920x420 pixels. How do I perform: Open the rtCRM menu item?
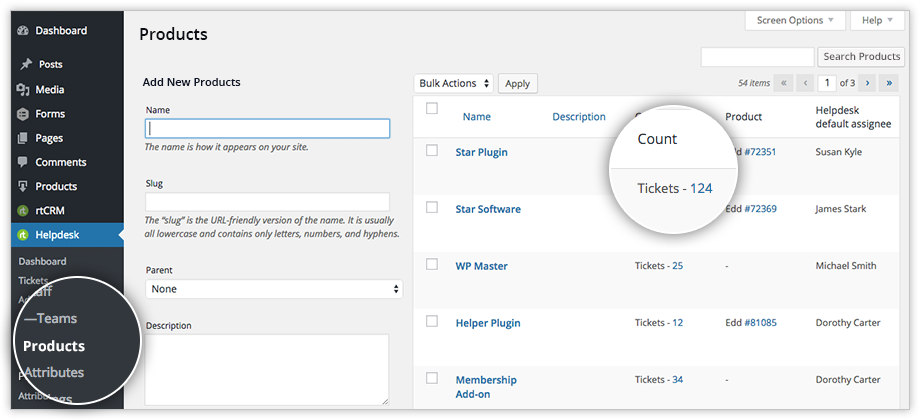pos(50,210)
